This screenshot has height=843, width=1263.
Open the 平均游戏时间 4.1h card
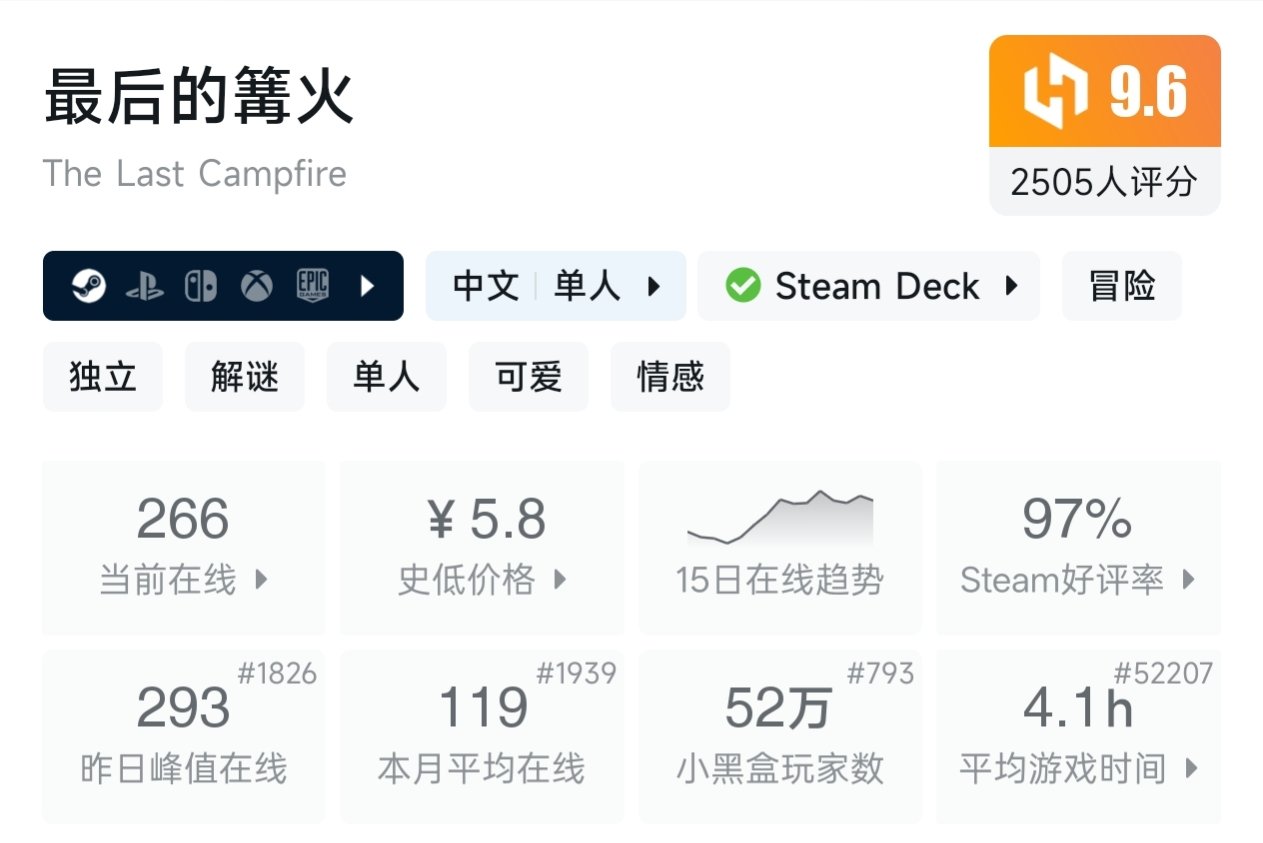1078,736
